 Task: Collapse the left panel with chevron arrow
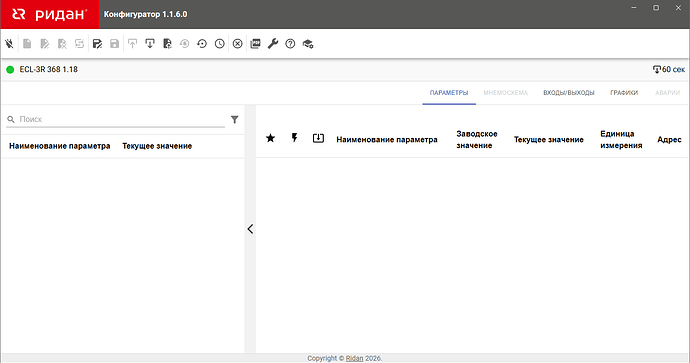point(250,229)
